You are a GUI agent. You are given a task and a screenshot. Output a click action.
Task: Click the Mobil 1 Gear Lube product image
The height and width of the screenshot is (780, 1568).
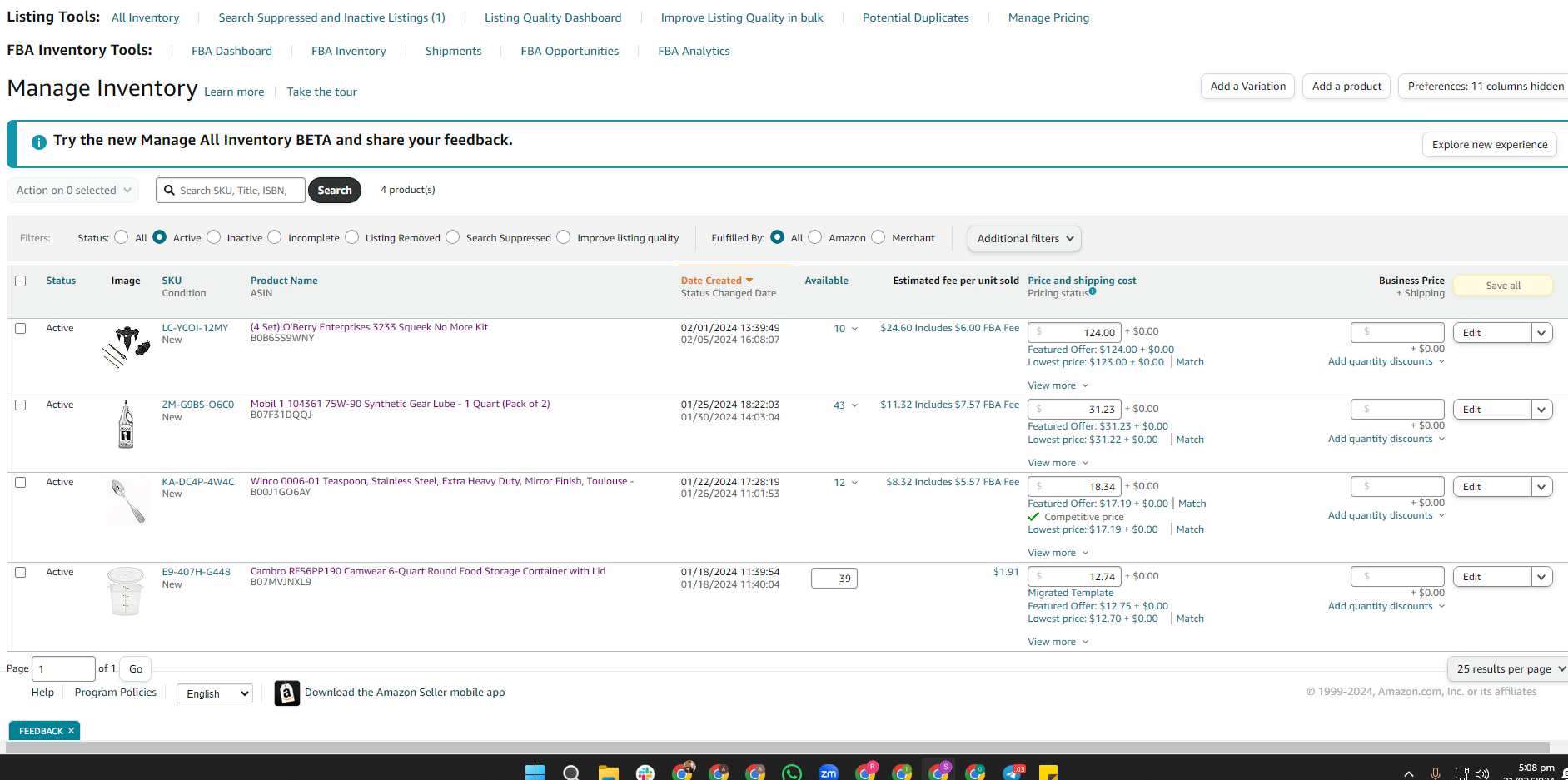point(126,424)
